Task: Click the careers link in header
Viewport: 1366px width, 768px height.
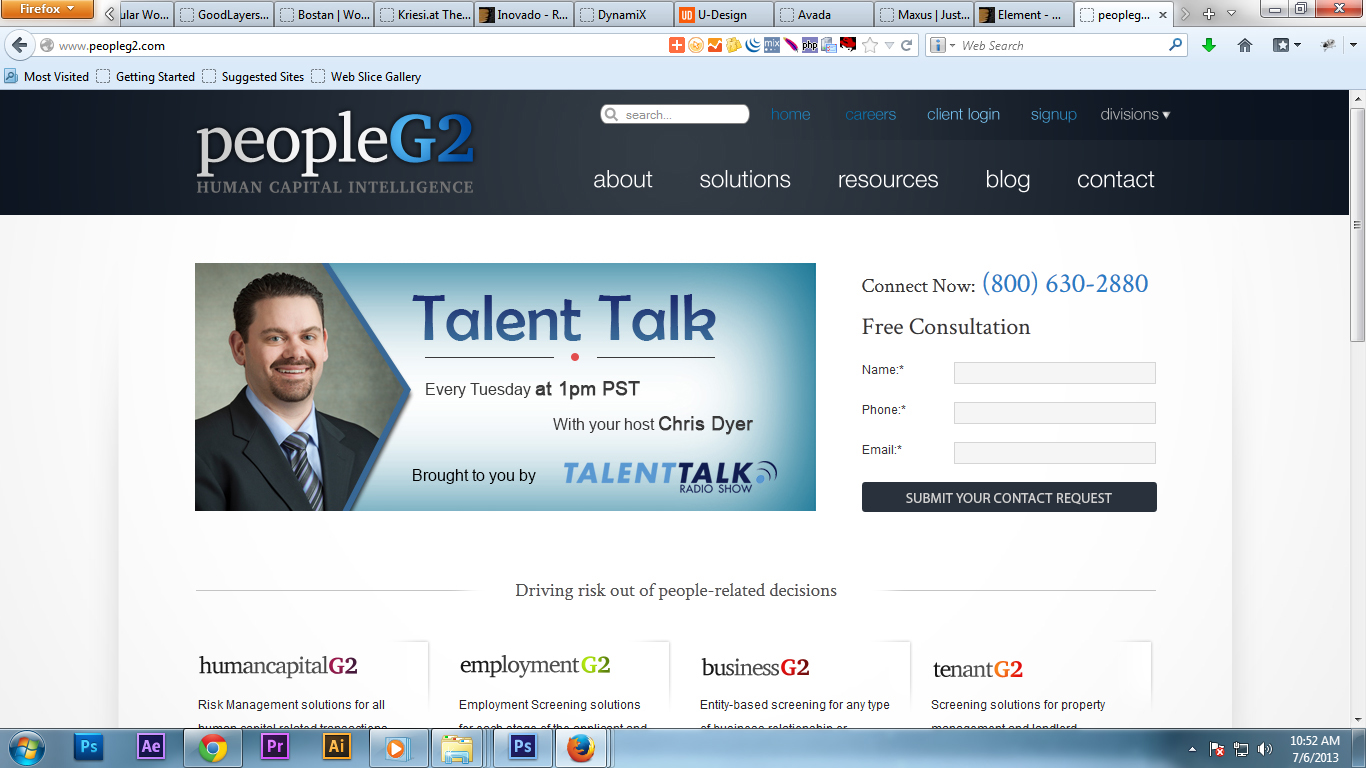Action: (871, 115)
